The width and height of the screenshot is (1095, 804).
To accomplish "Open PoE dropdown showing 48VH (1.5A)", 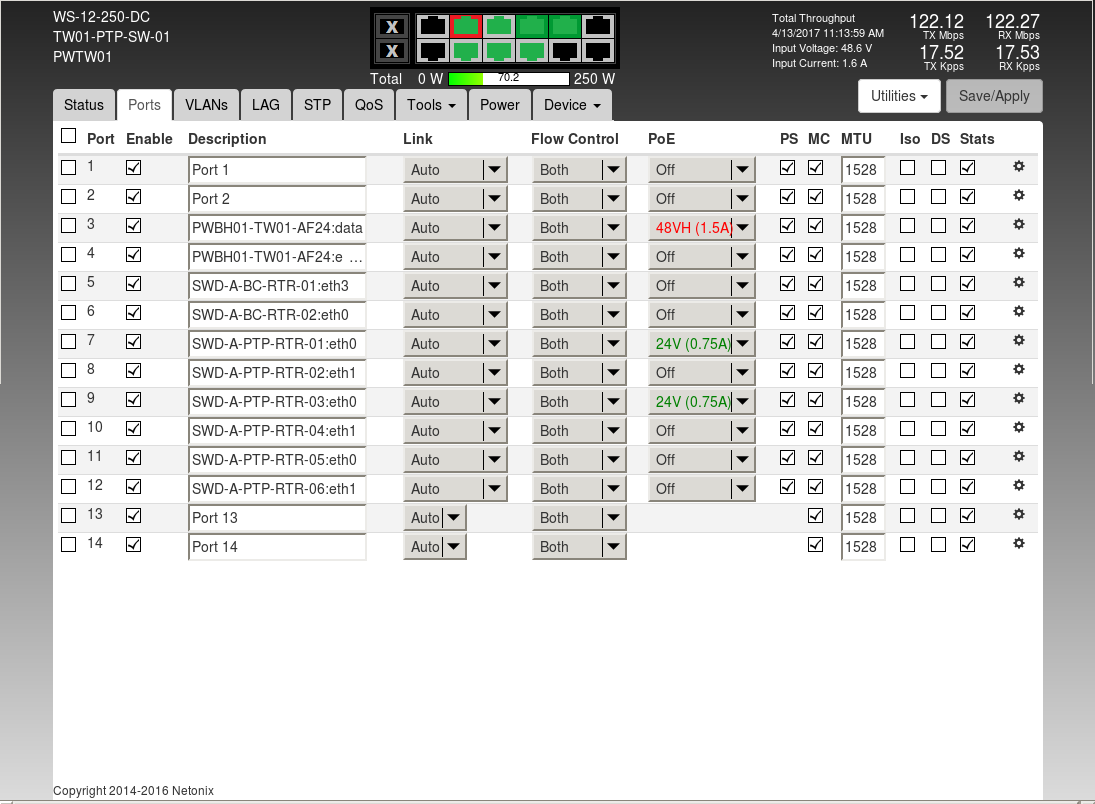I will click(701, 228).
